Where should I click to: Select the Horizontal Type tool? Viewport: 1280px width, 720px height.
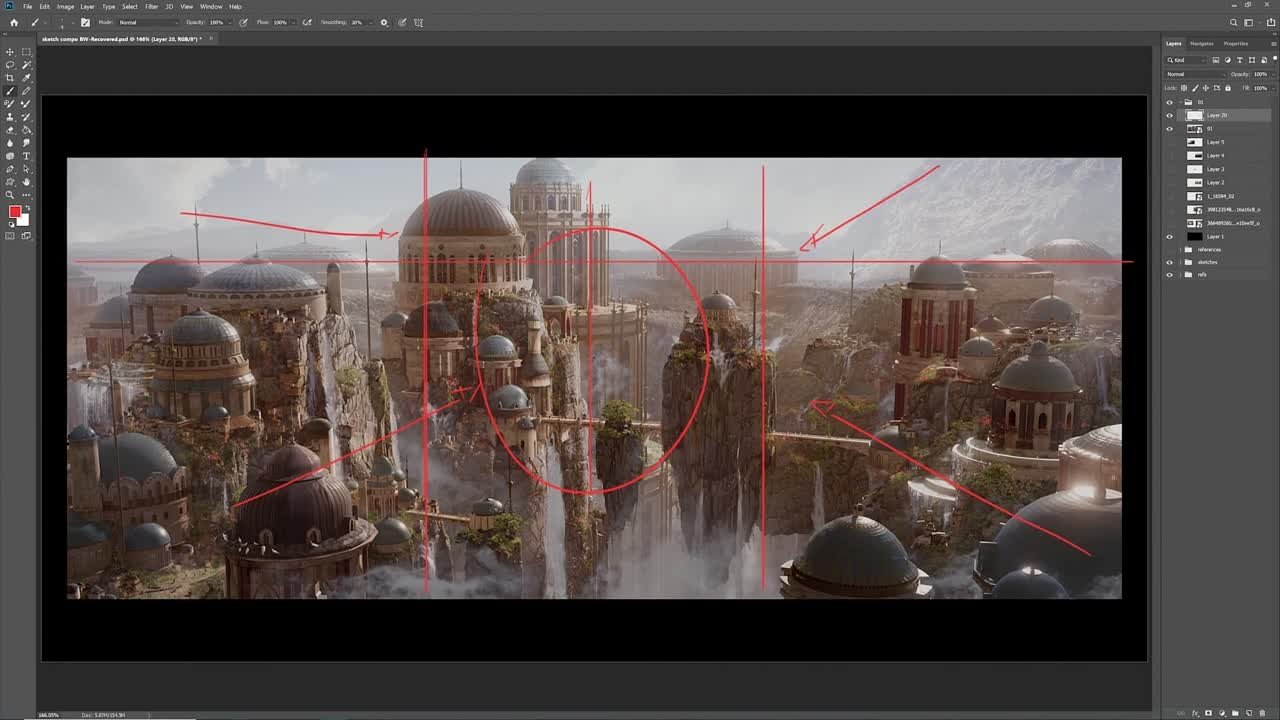(x=26, y=156)
